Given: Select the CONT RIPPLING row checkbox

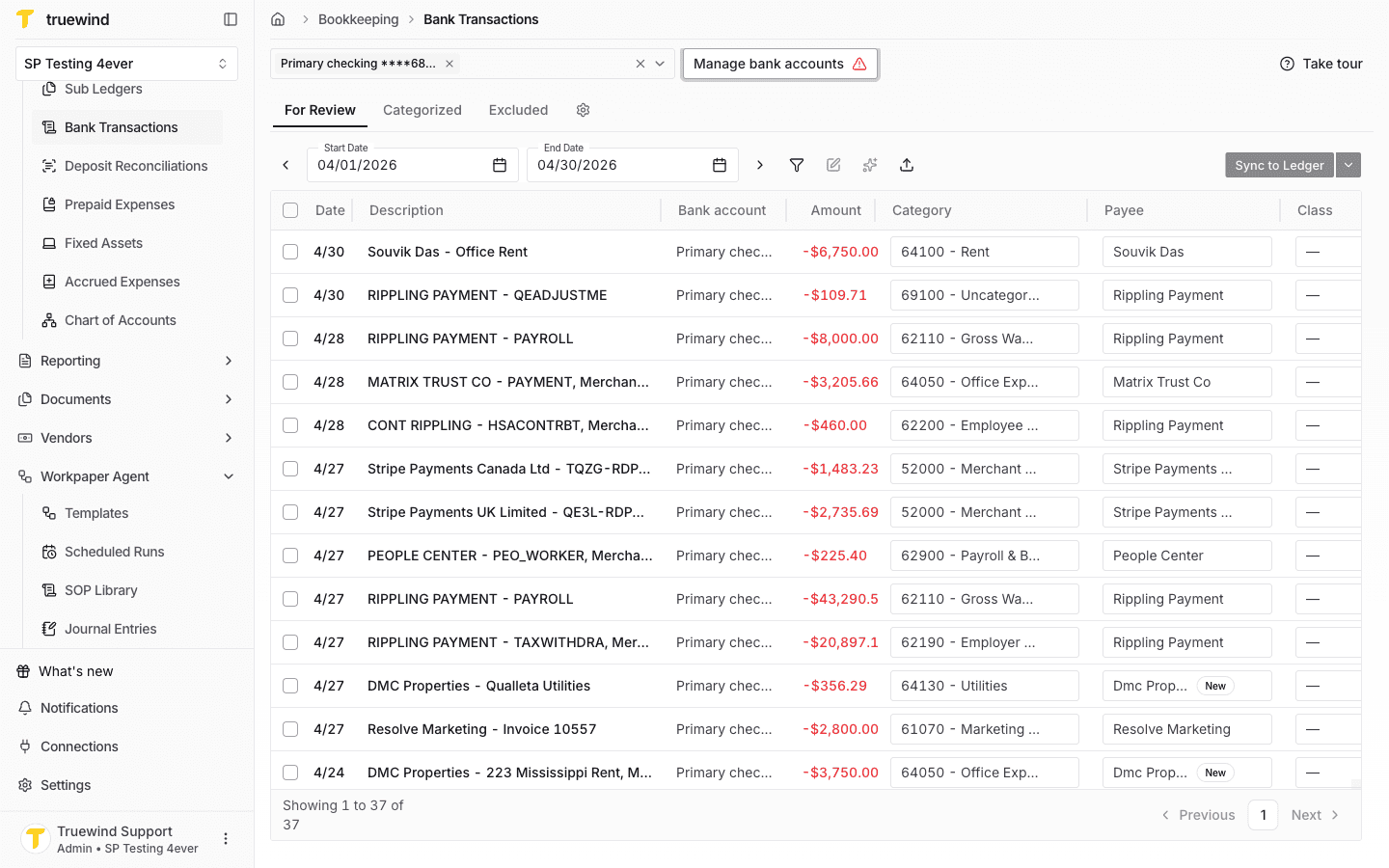Looking at the screenshot, I should pyautogui.click(x=290, y=425).
